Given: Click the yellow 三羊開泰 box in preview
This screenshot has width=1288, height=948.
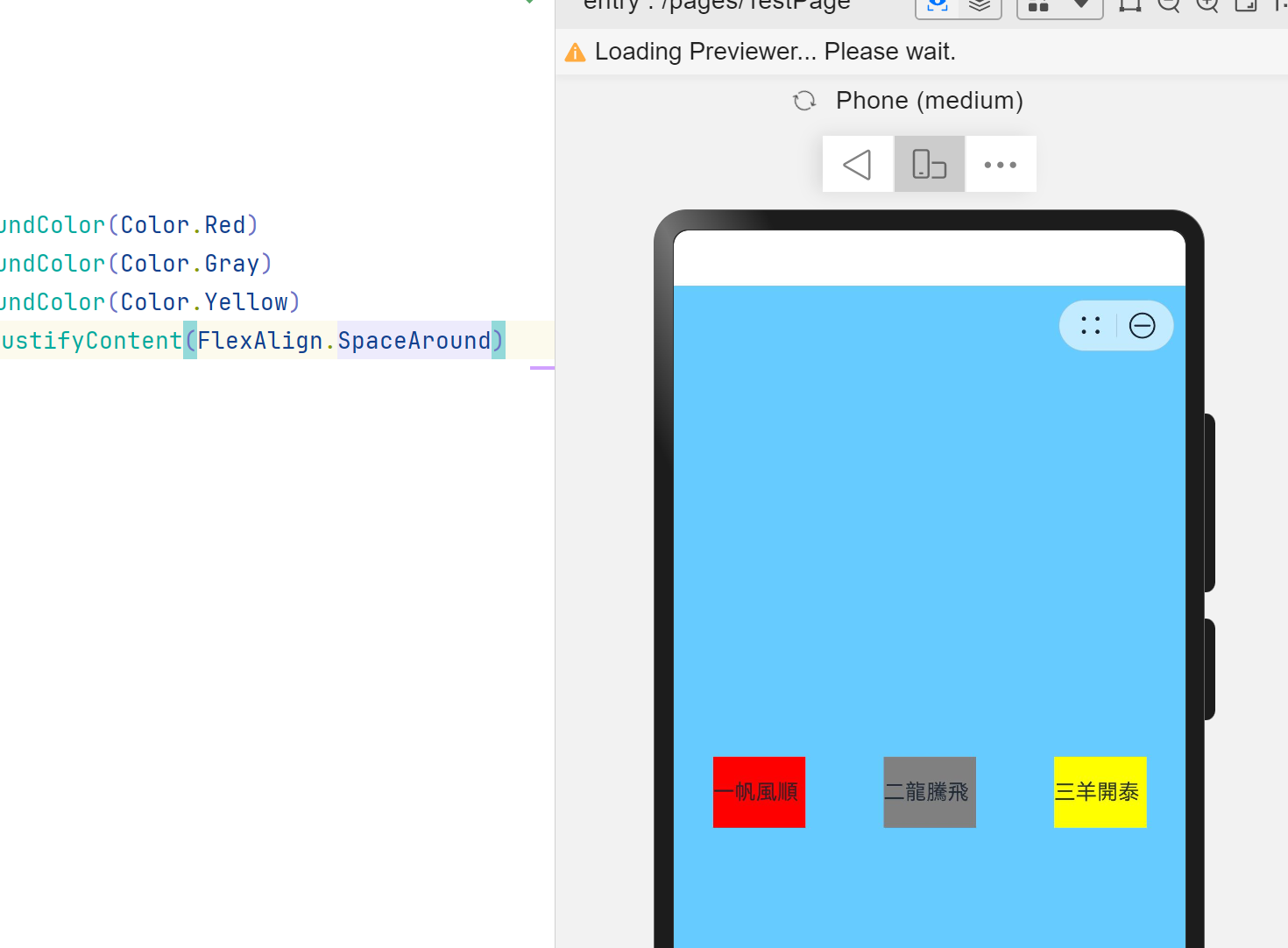Looking at the screenshot, I should pyautogui.click(x=1100, y=792).
